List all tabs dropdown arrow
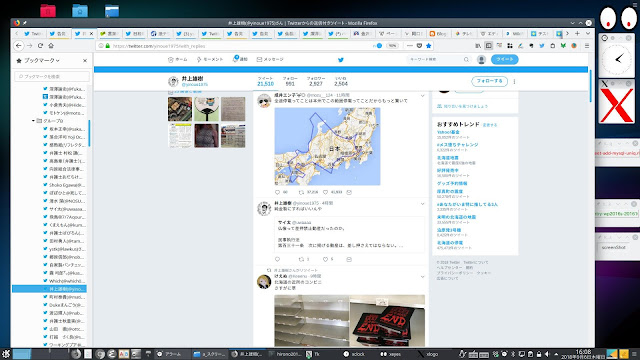 coord(588,33)
